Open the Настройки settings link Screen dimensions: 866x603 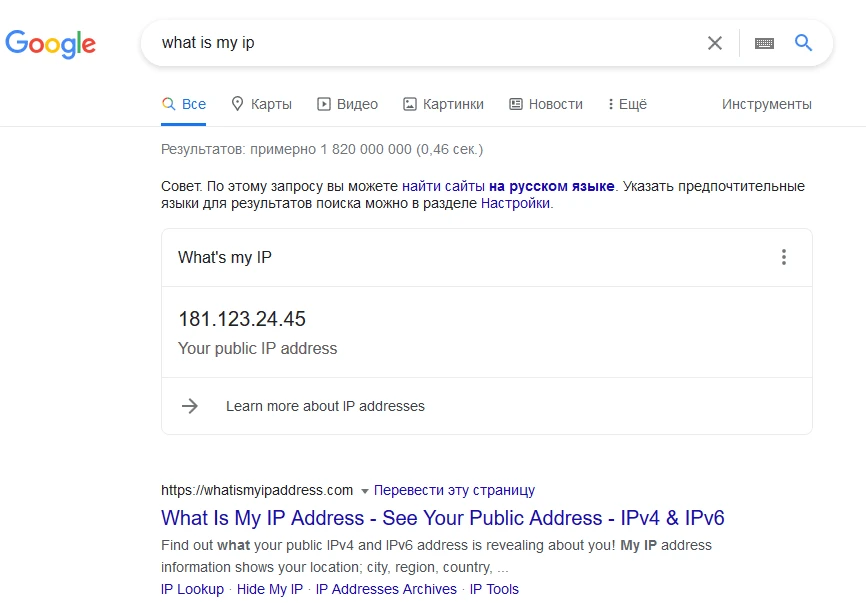(x=515, y=203)
